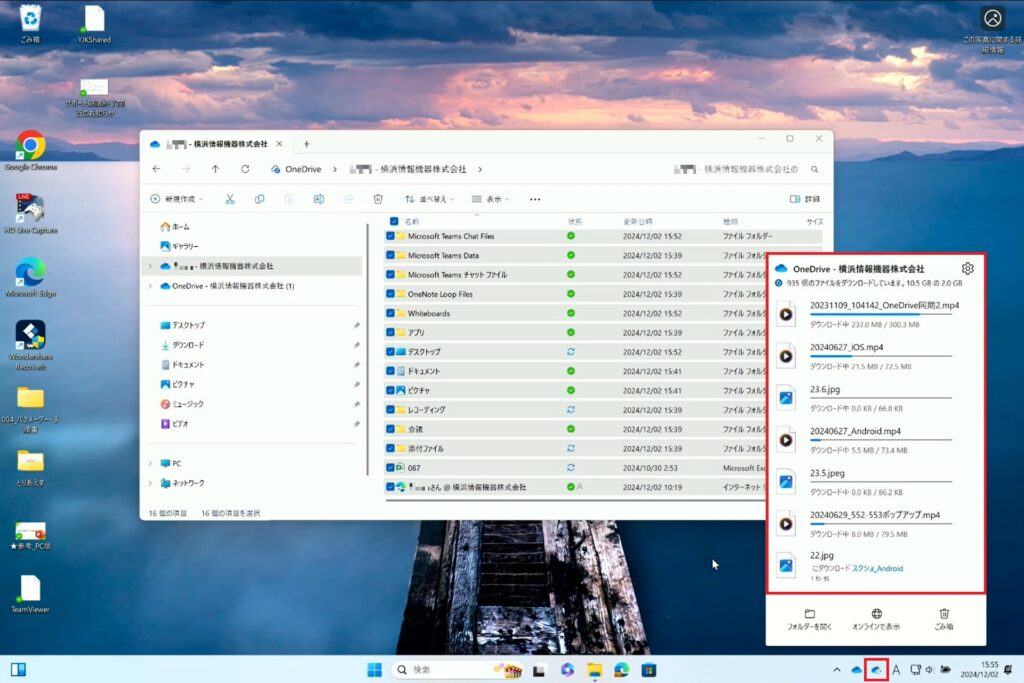Refresh the Explorer folder view
The height and width of the screenshot is (683, 1024).
pos(245,169)
